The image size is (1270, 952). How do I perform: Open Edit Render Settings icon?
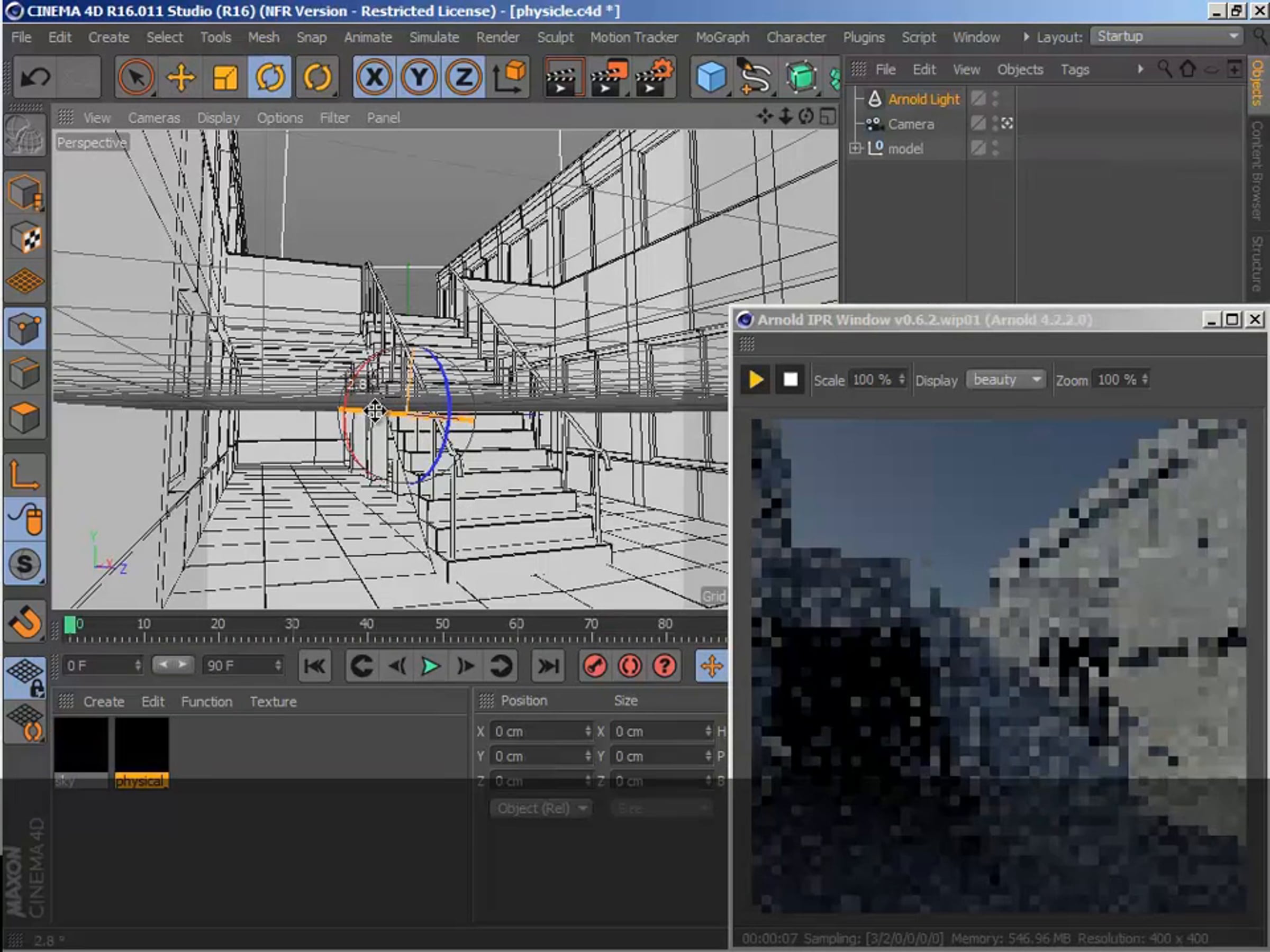click(x=654, y=77)
